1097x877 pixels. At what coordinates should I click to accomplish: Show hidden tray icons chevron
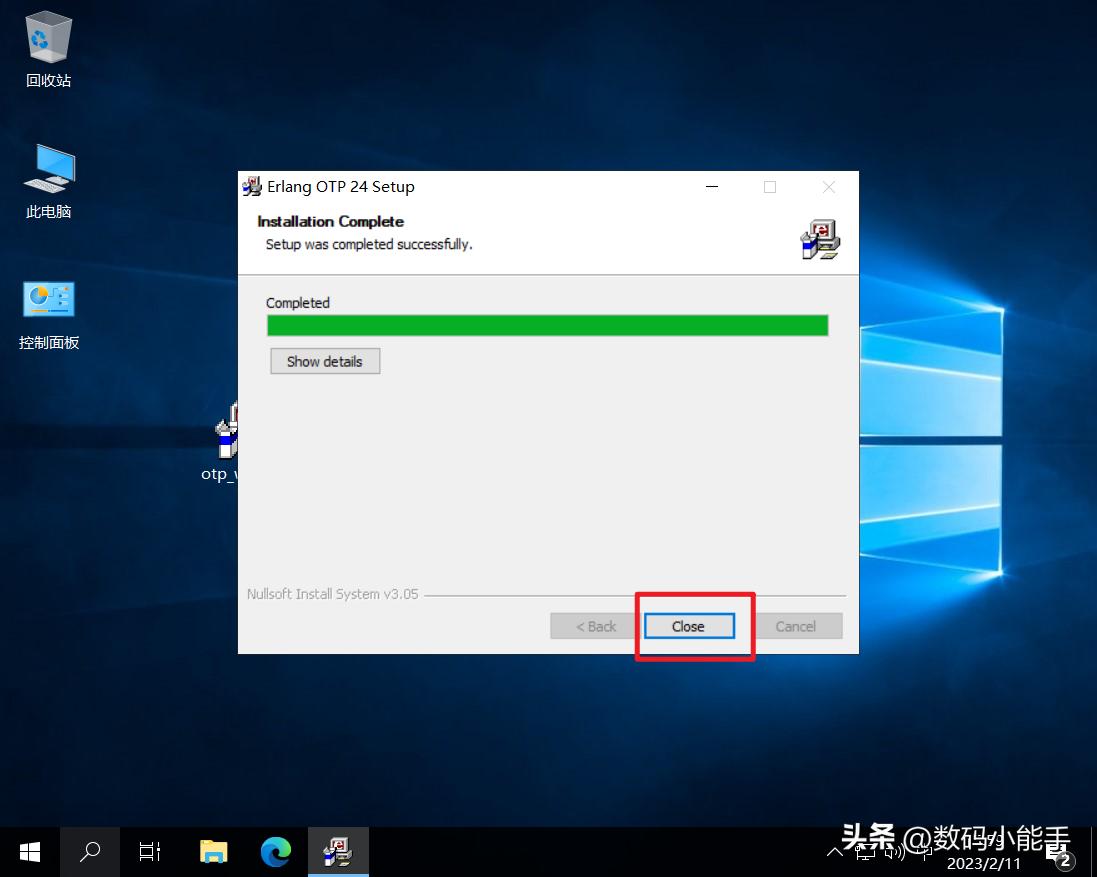click(835, 852)
